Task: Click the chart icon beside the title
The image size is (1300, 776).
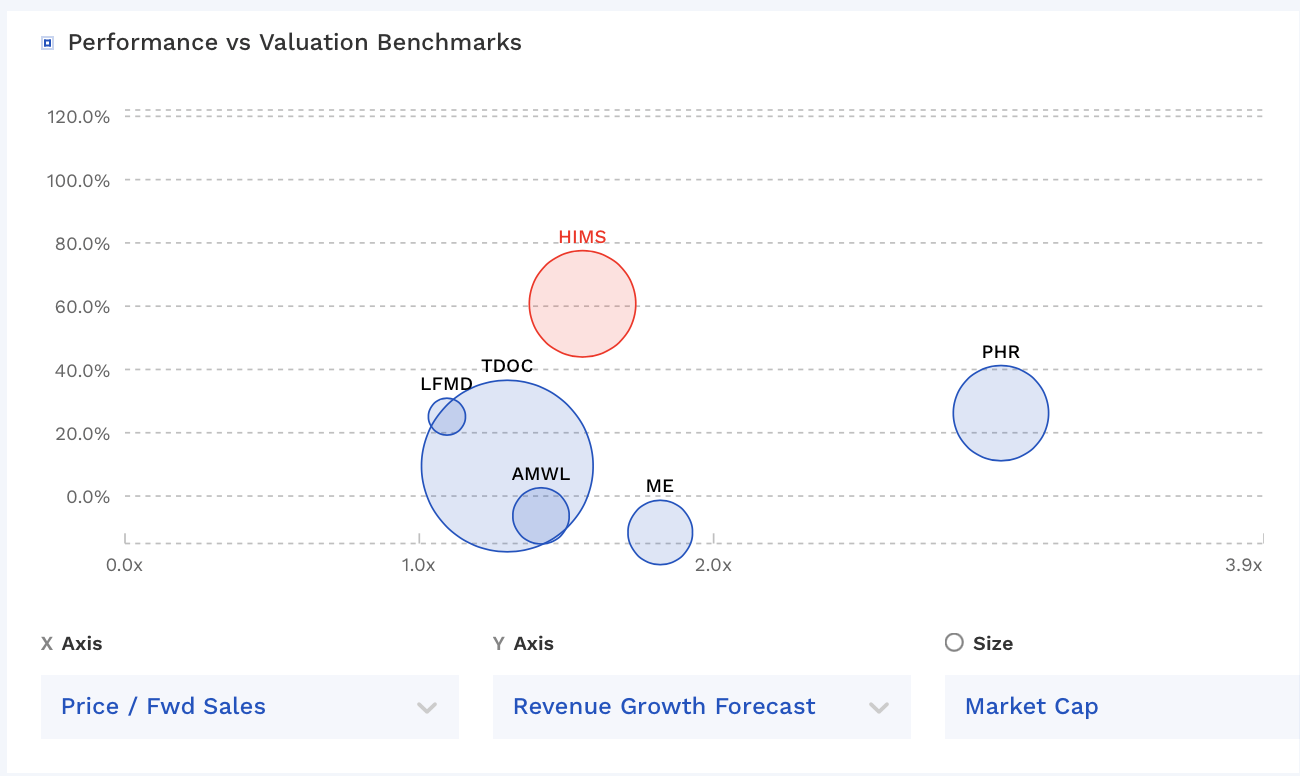Action: pos(46,41)
